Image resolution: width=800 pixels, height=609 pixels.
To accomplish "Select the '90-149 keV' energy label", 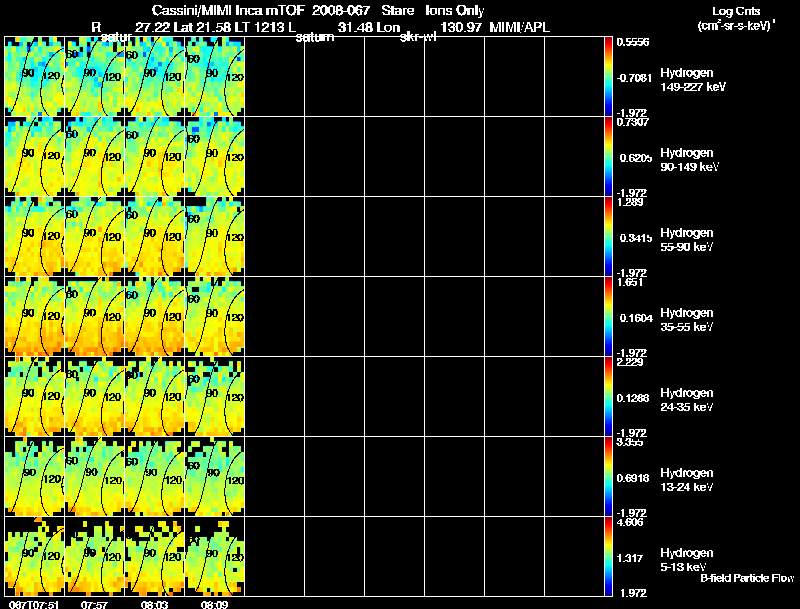I will tap(689, 167).
